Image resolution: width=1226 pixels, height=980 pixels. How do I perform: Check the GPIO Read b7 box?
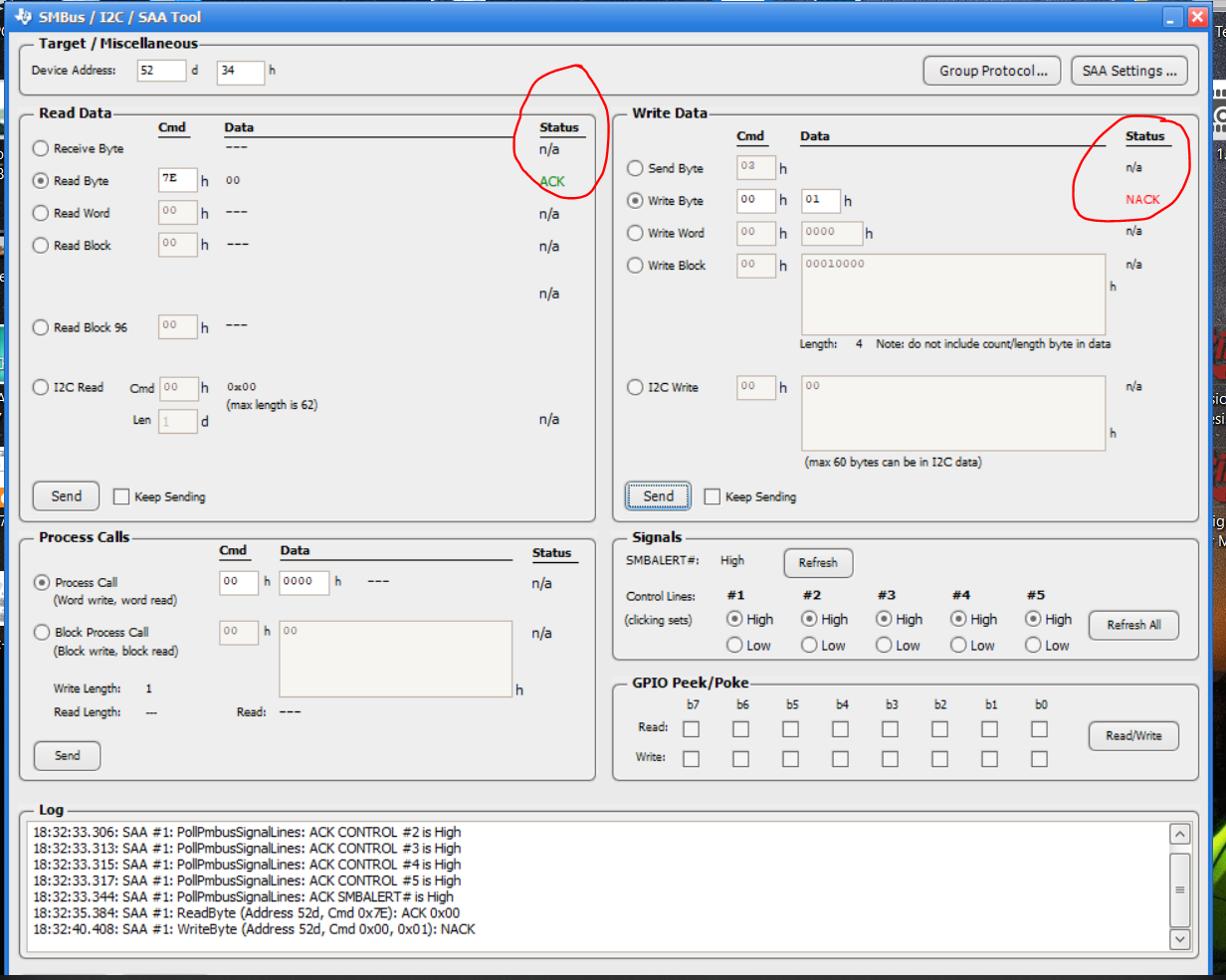(692, 729)
